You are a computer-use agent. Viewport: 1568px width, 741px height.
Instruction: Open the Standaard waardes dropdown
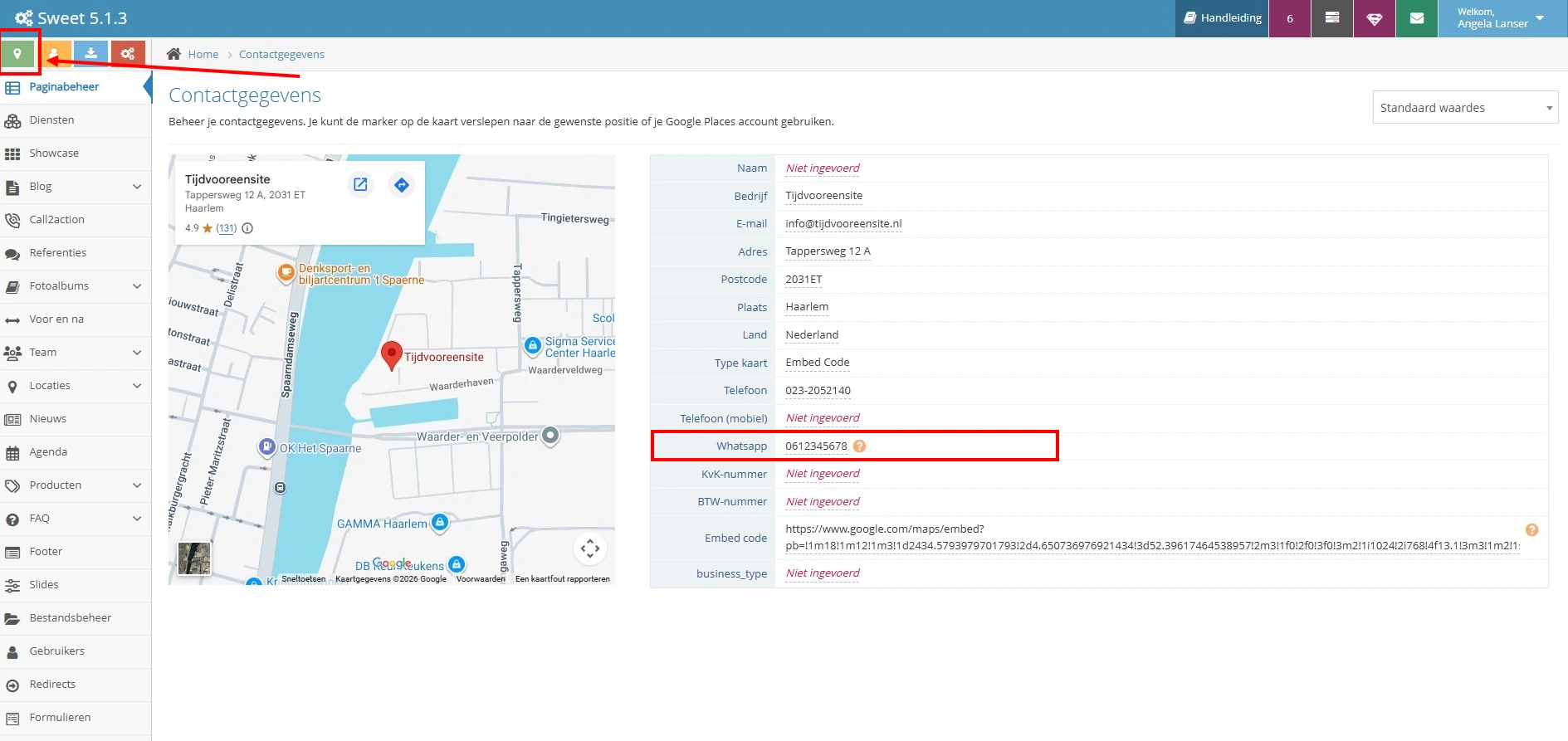(x=1465, y=108)
